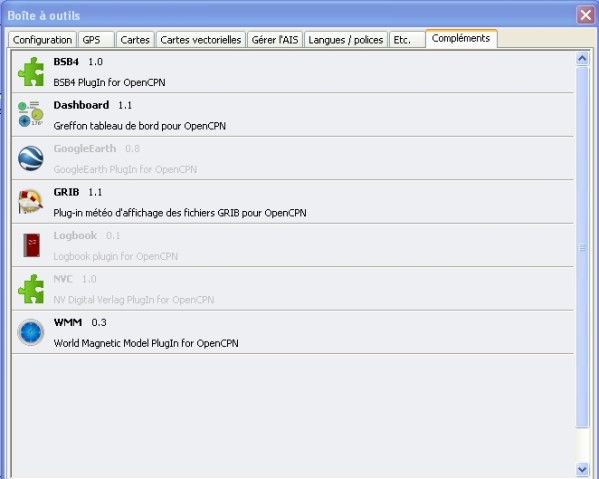Open the Gérer l'AIS tab
This screenshot has width=599, height=479.
(275, 40)
